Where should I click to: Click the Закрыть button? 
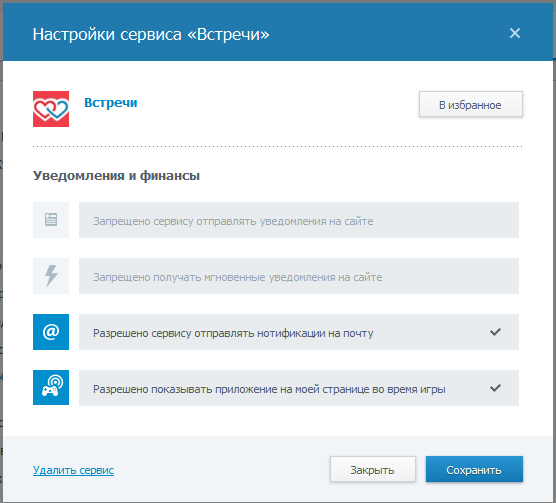pos(373,469)
